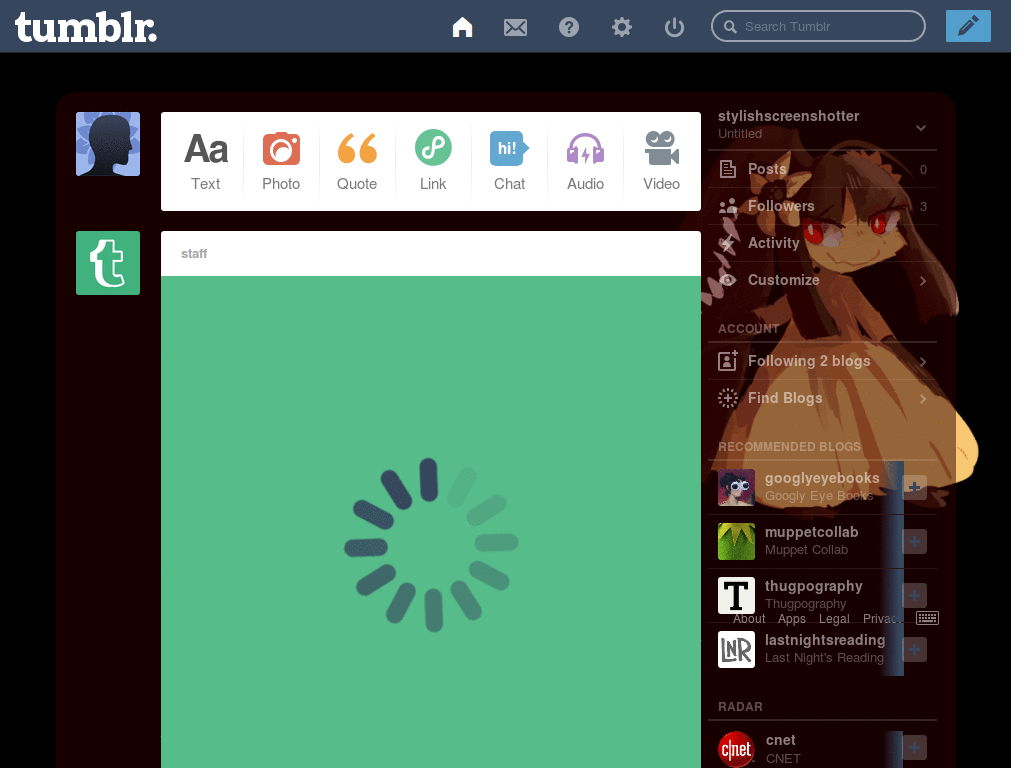Click the log out power icon

[x=674, y=27]
